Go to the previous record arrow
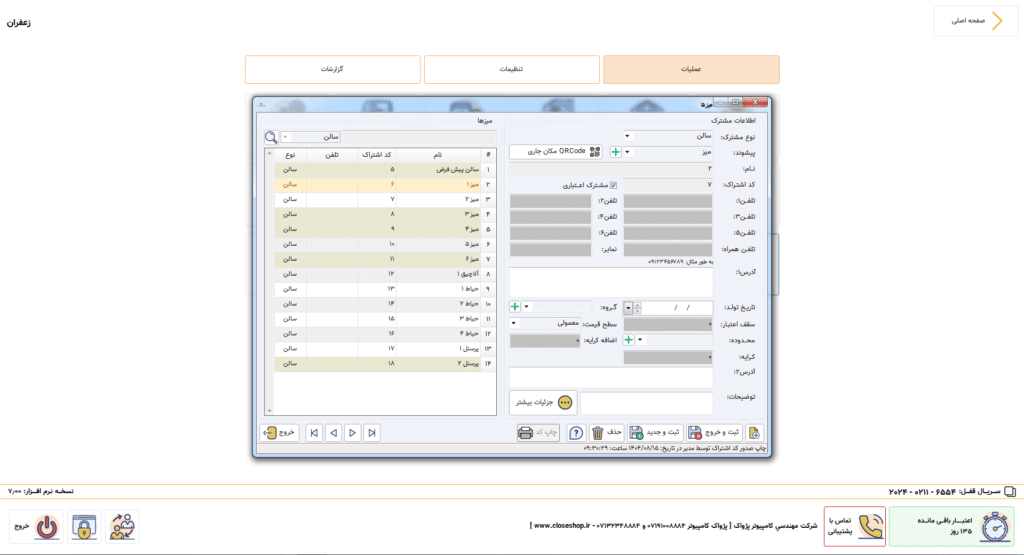Image resolution: width=1024 pixels, height=555 pixels. point(334,433)
